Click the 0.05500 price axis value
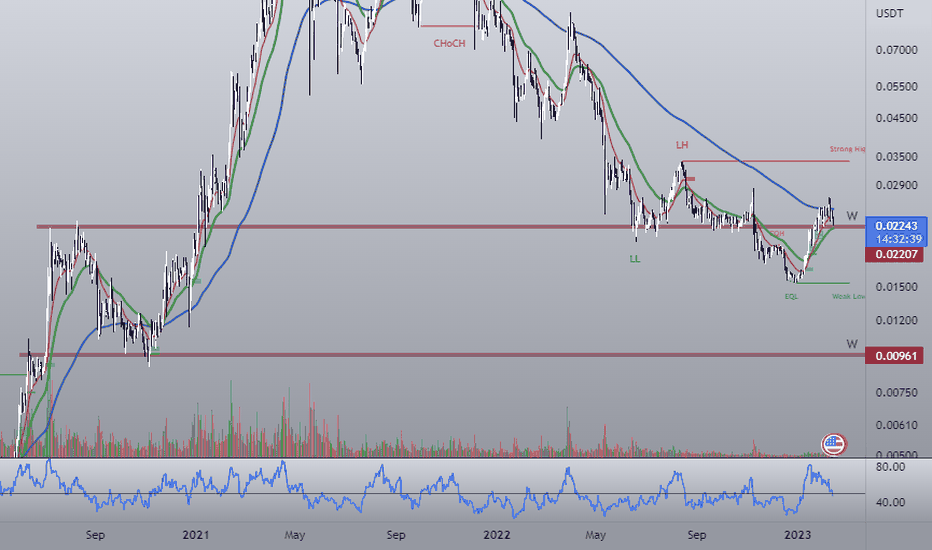The image size is (932, 550). [896, 87]
